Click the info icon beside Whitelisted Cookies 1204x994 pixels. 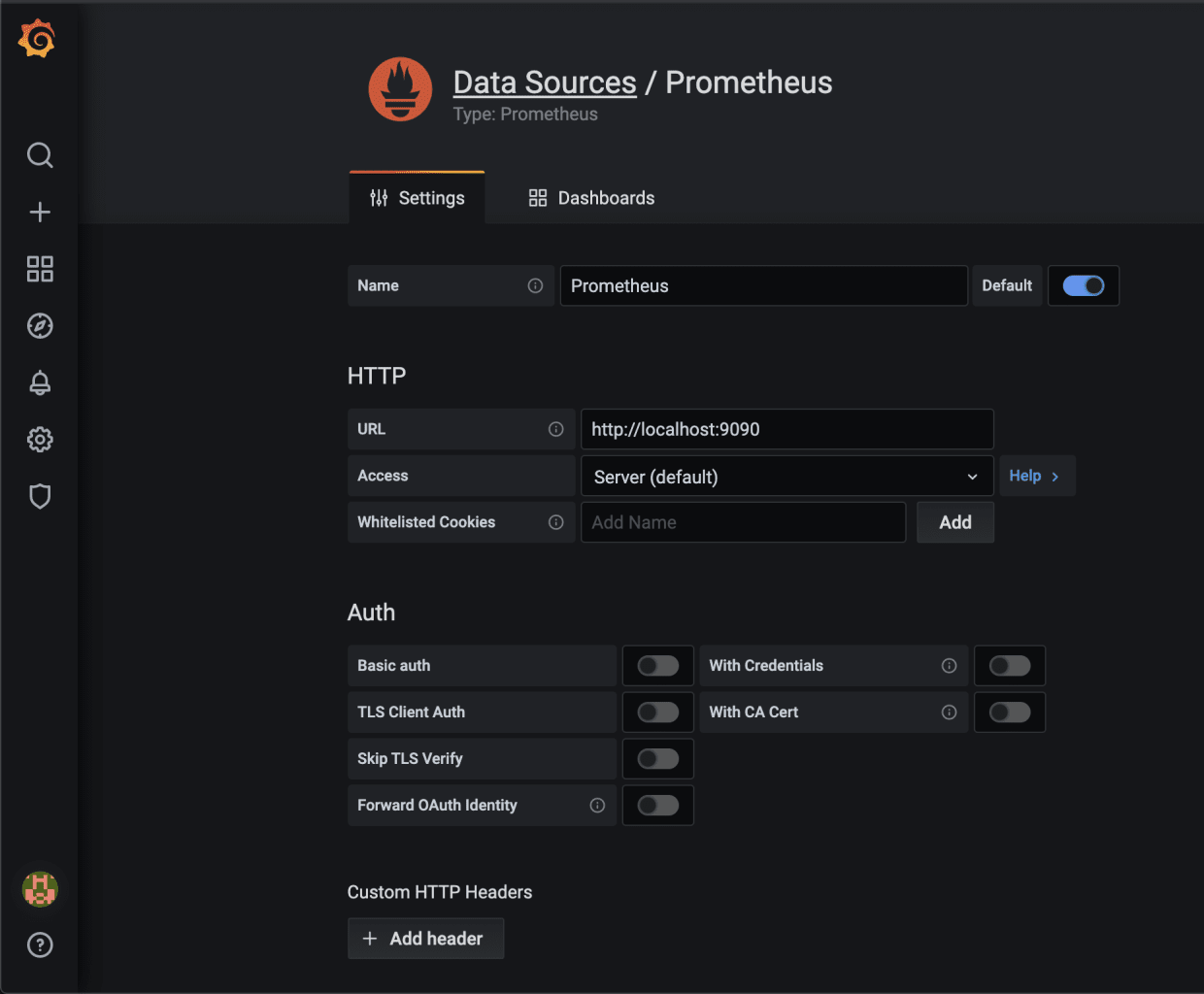[x=556, y=522]
